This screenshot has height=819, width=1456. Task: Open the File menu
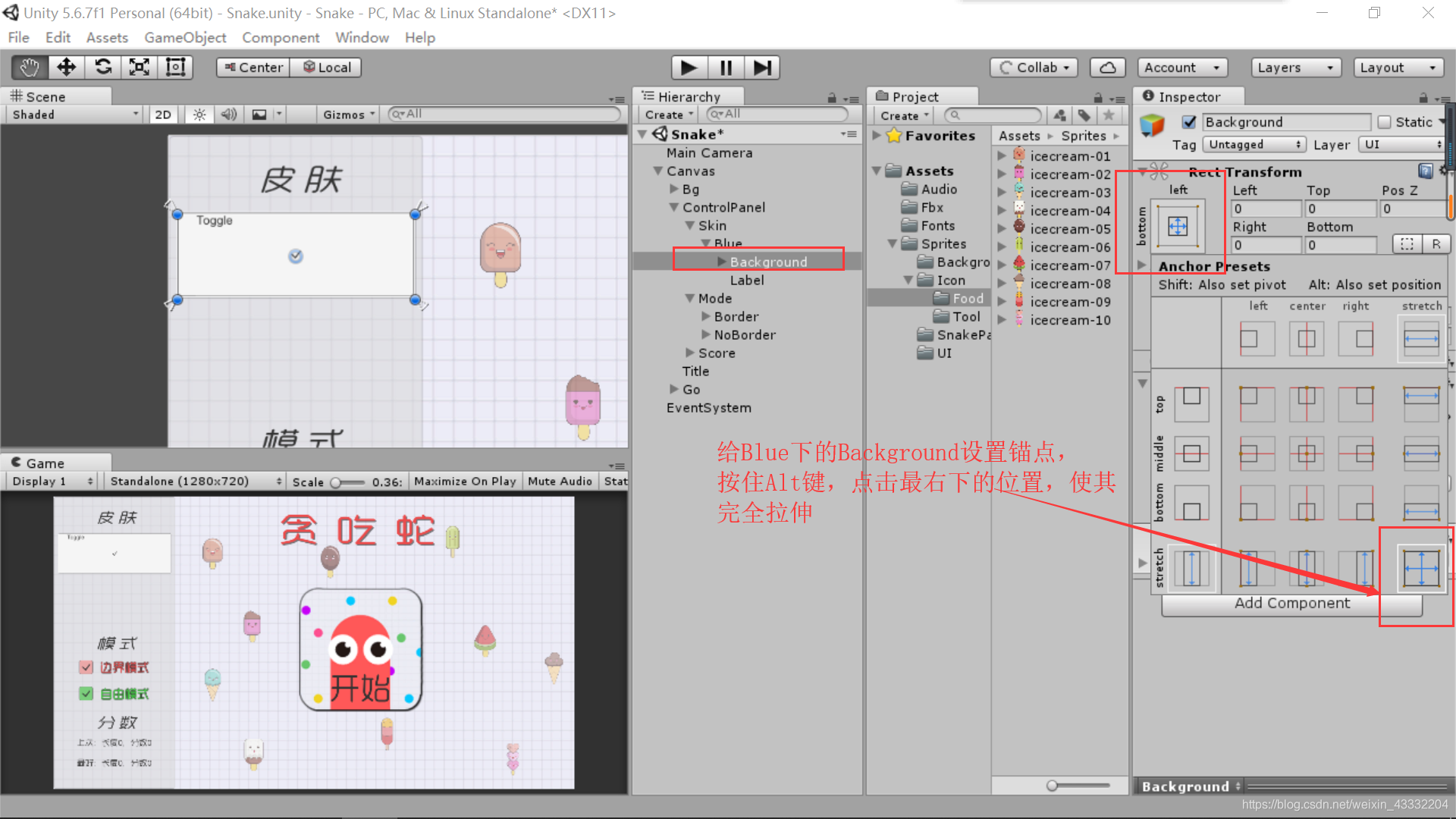coord(19,37)
